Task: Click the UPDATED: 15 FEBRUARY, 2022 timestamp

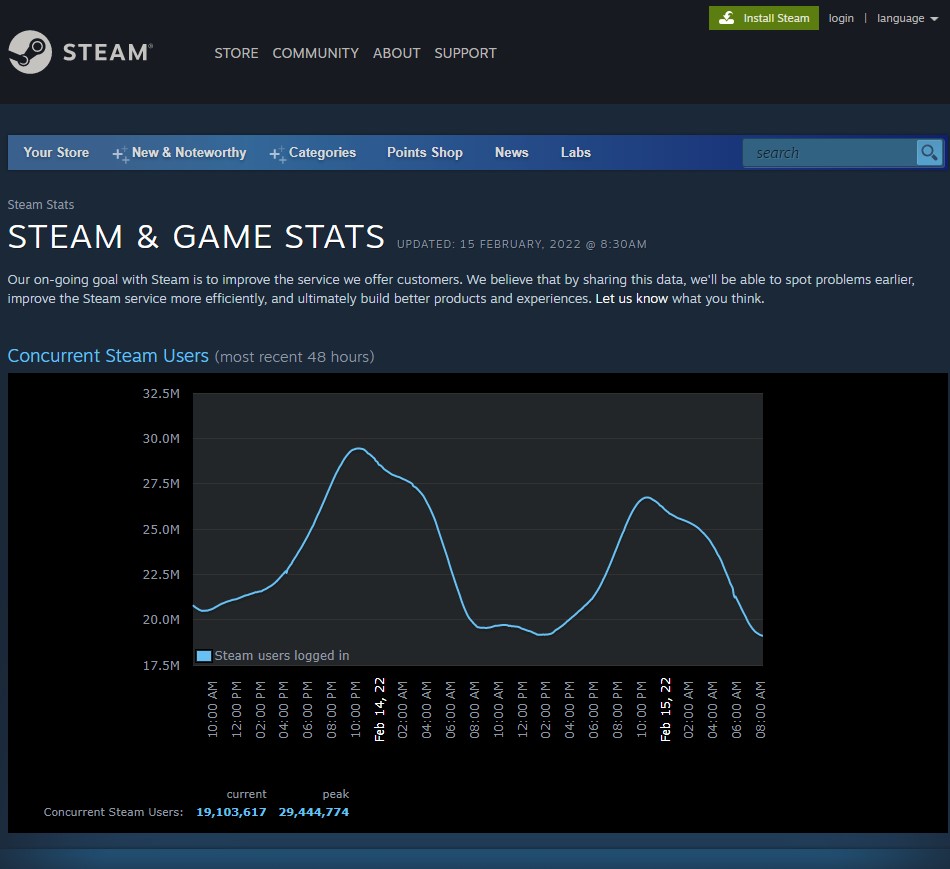Action: (522, 244)
